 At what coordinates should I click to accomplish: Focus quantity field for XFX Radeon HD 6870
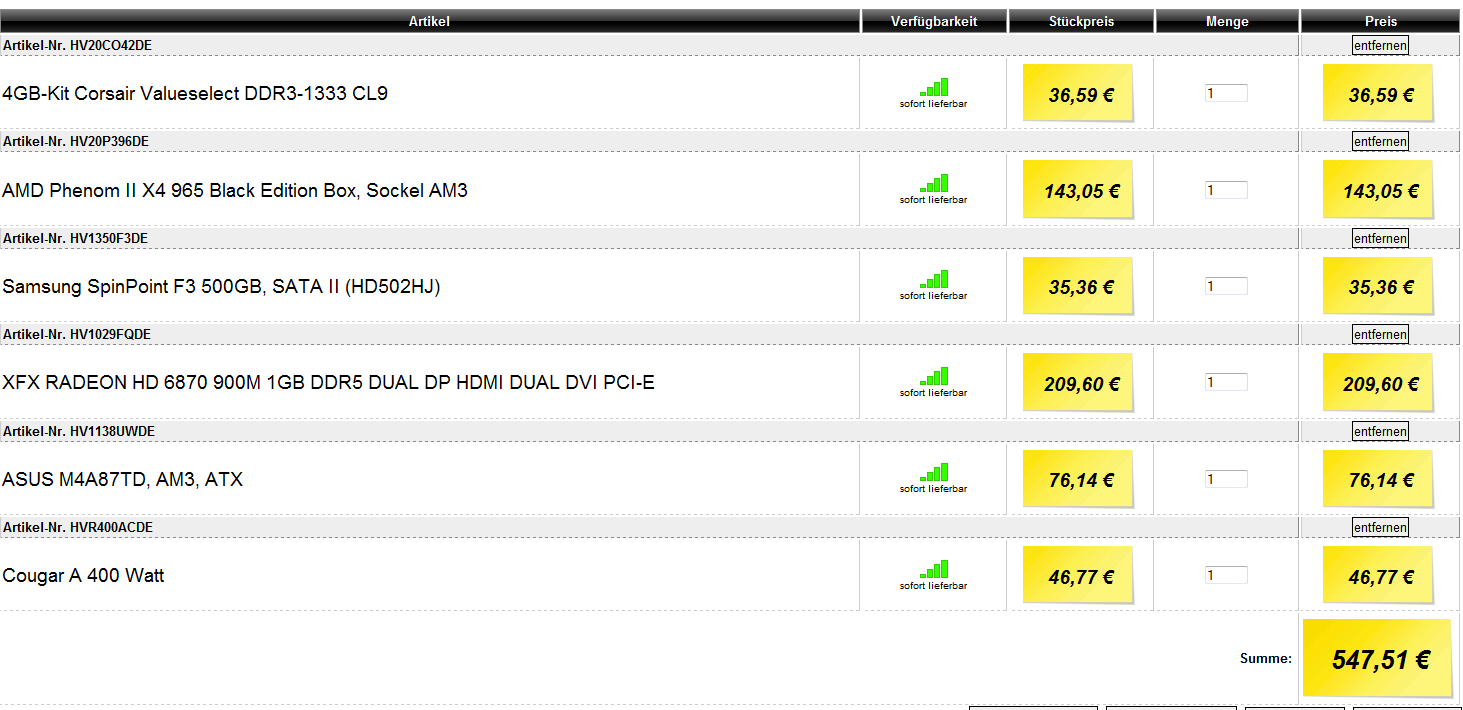point(1226,382)
